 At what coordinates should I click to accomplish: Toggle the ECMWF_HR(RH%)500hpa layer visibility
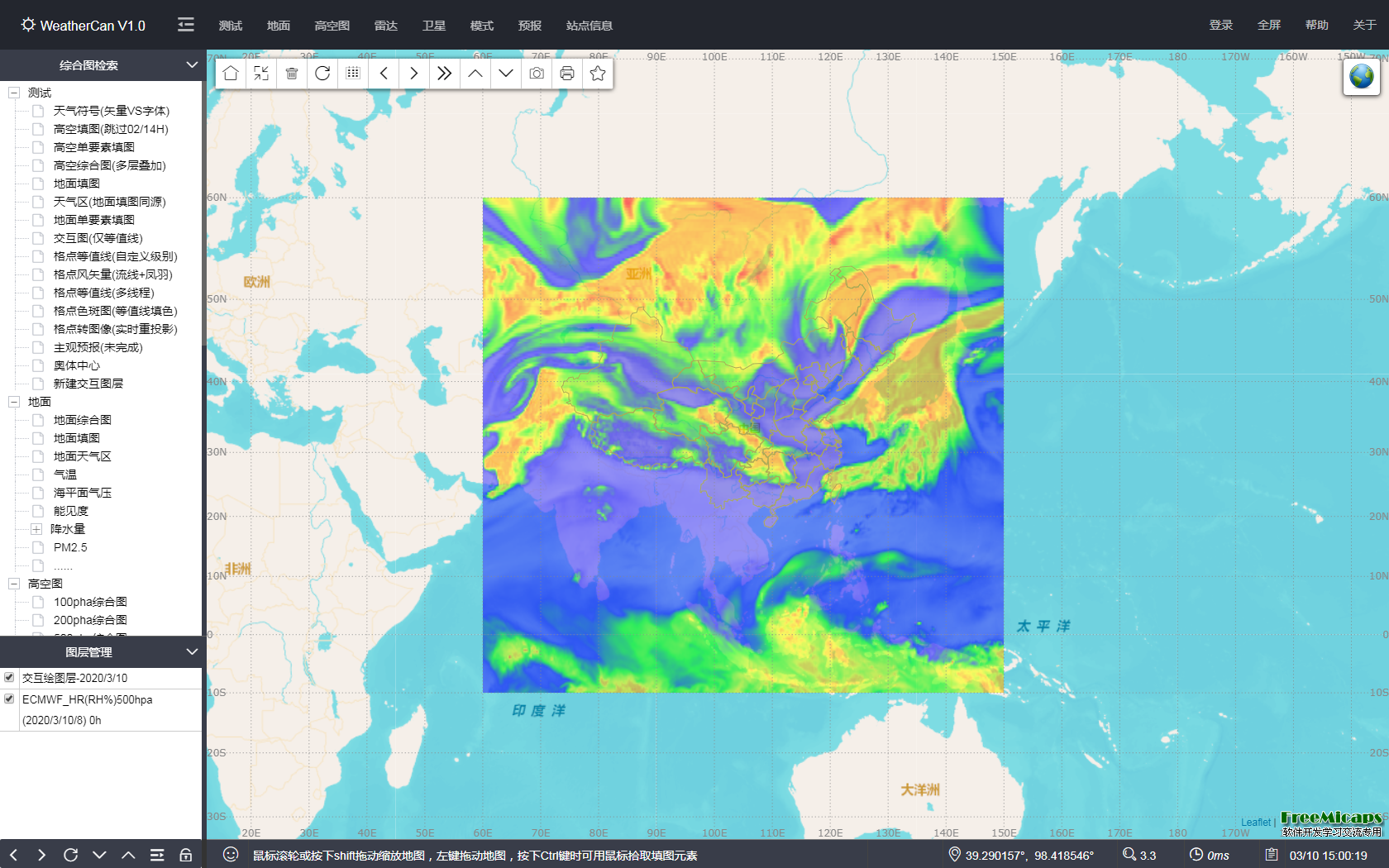coord(9,699)
